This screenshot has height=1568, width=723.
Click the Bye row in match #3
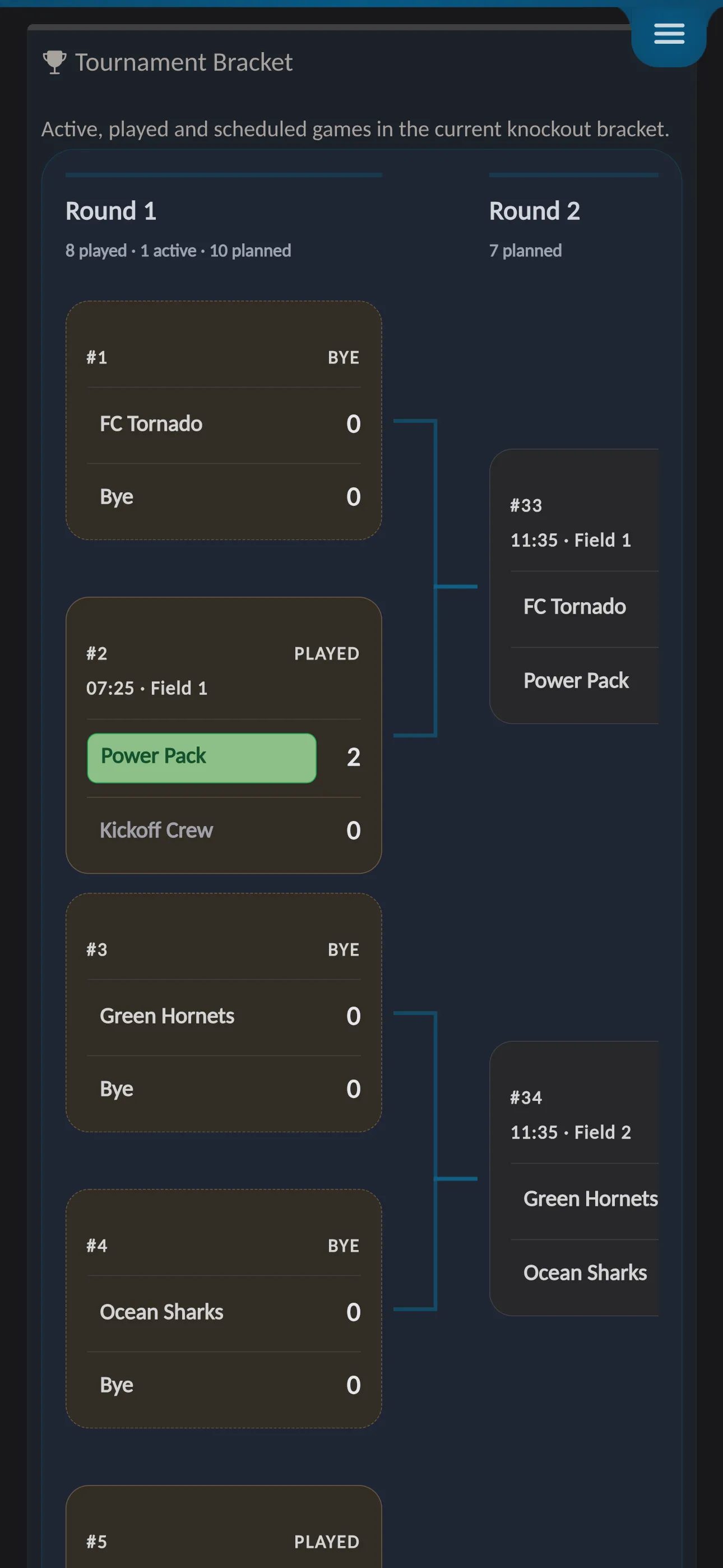point(224,1089)
